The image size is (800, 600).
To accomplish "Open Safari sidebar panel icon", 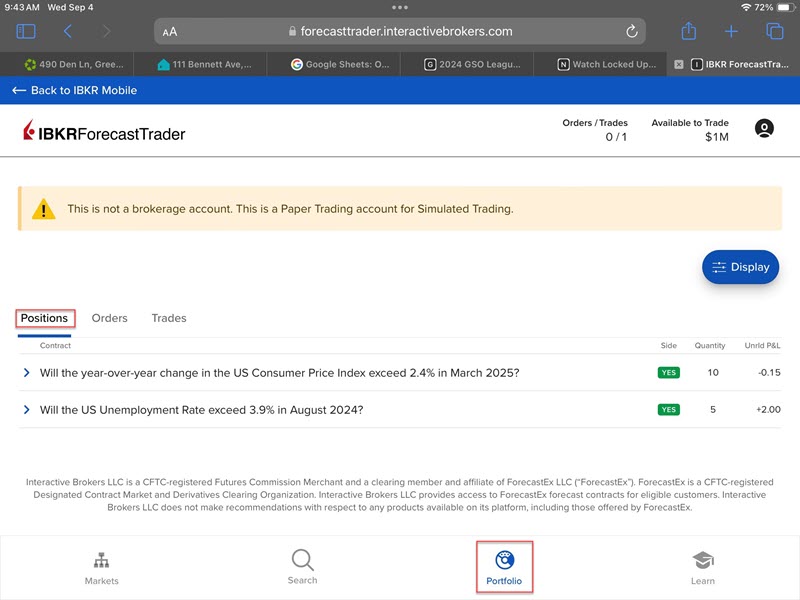I will pos(26,32).
